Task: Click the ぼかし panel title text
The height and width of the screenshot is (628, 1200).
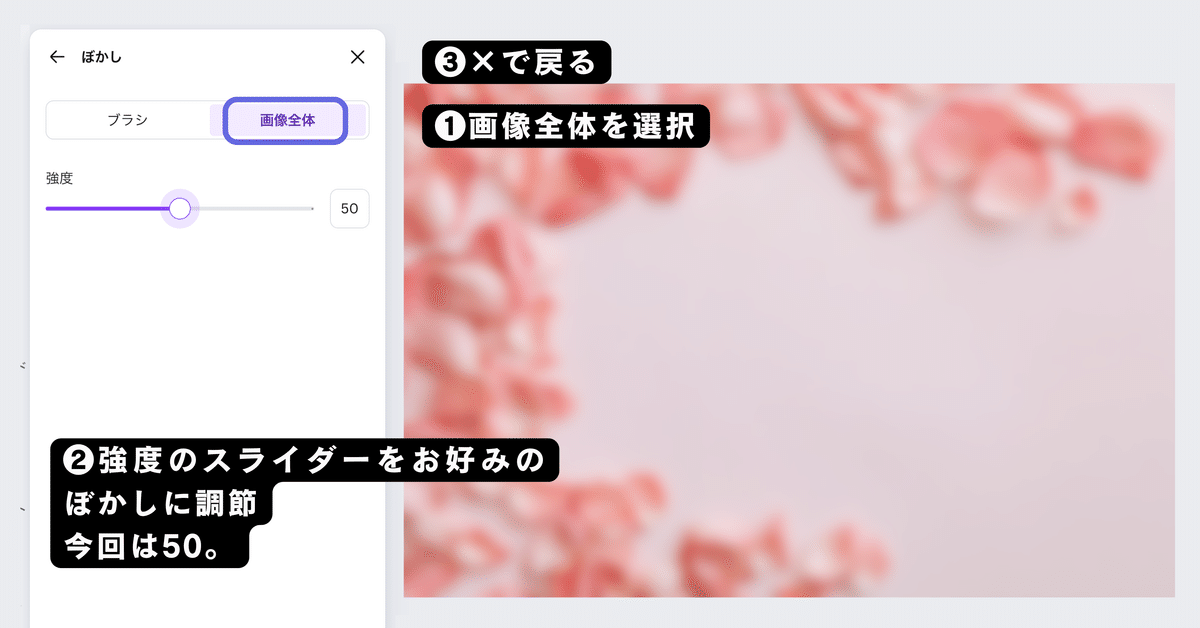Action: (x=102, y=57)
